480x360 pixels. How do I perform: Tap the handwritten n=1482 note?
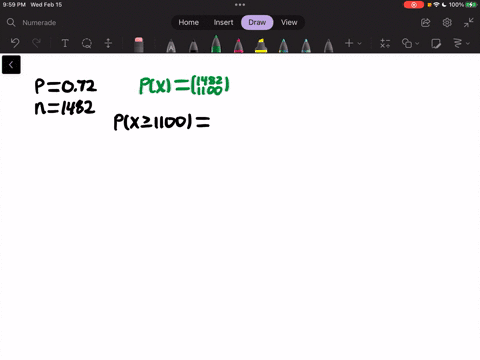point(65,108)
